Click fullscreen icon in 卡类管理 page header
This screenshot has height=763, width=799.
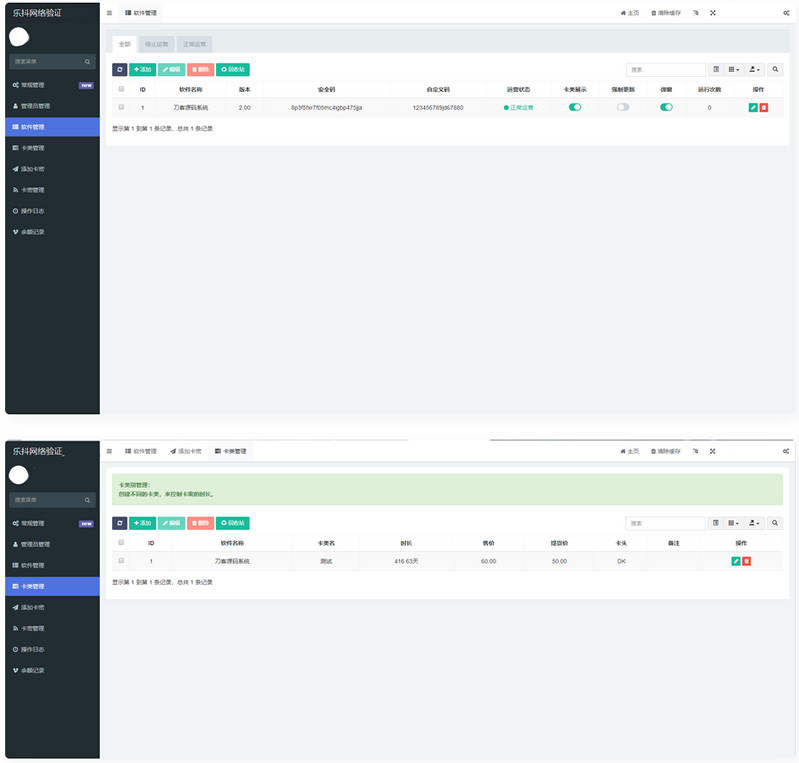[x=712, y=451]
